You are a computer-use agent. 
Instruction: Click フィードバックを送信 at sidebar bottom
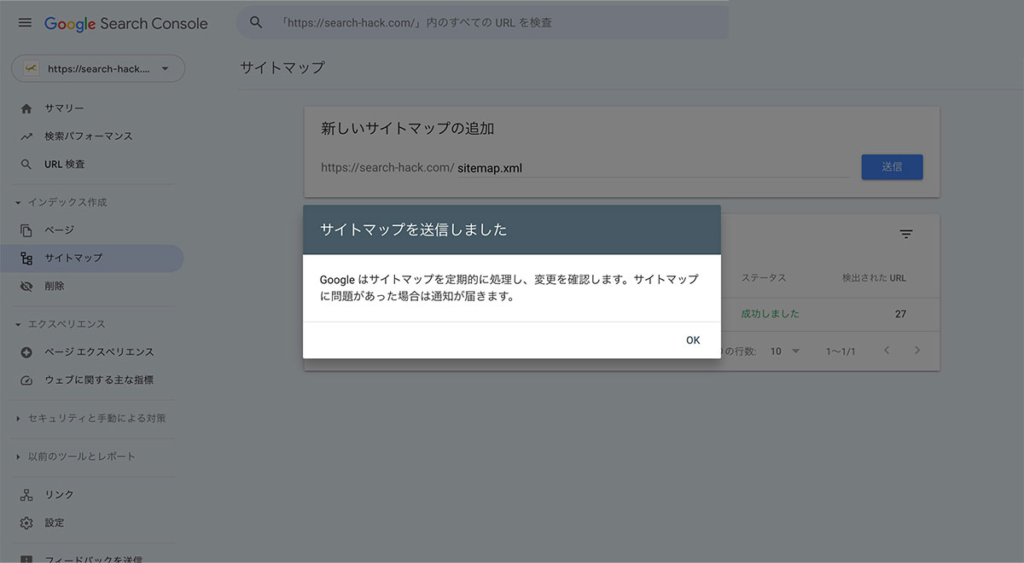91,558
